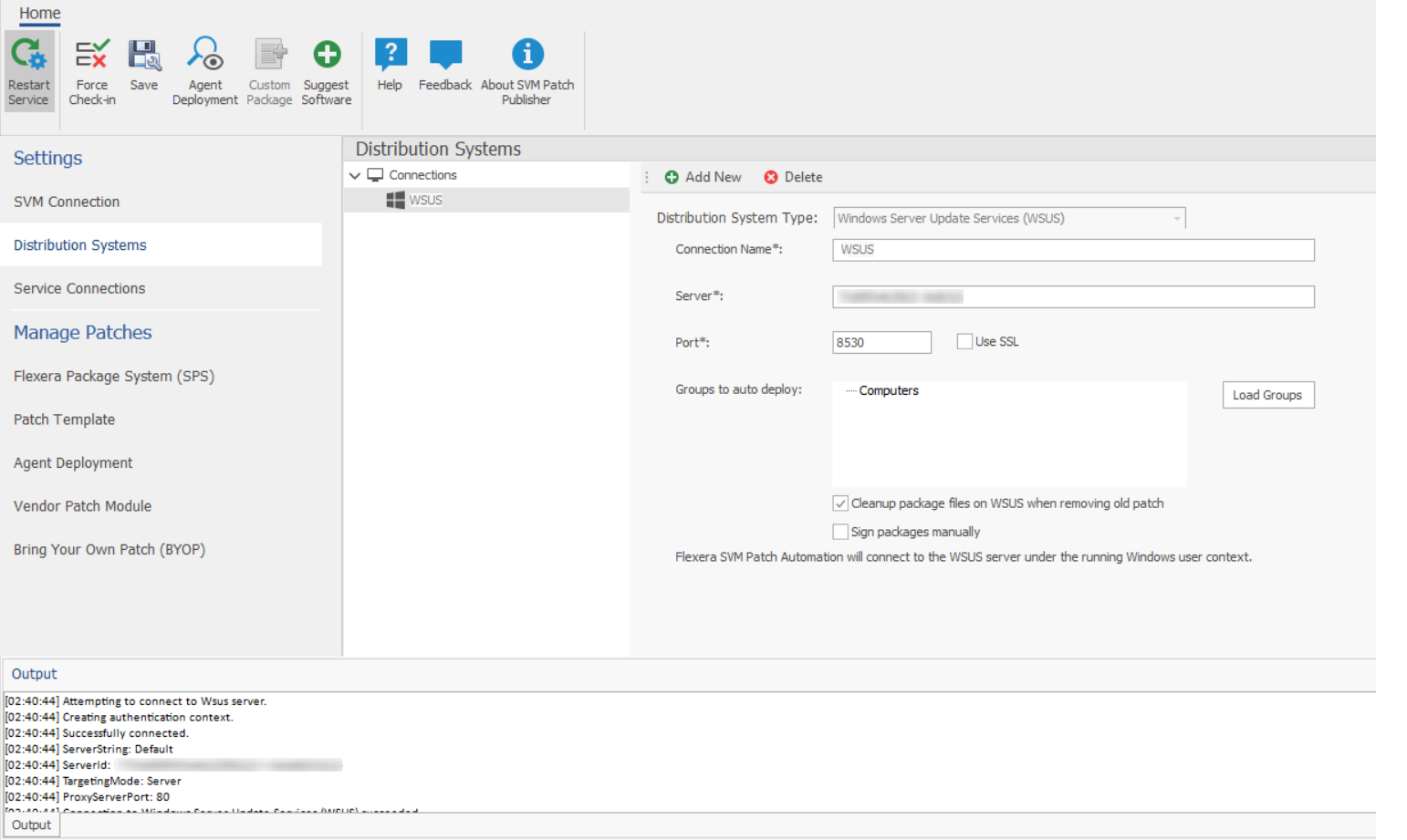This screenshot has width=1407, height=840.
Task: Click the red Delete icon
Action: click(x=771, y=177)
